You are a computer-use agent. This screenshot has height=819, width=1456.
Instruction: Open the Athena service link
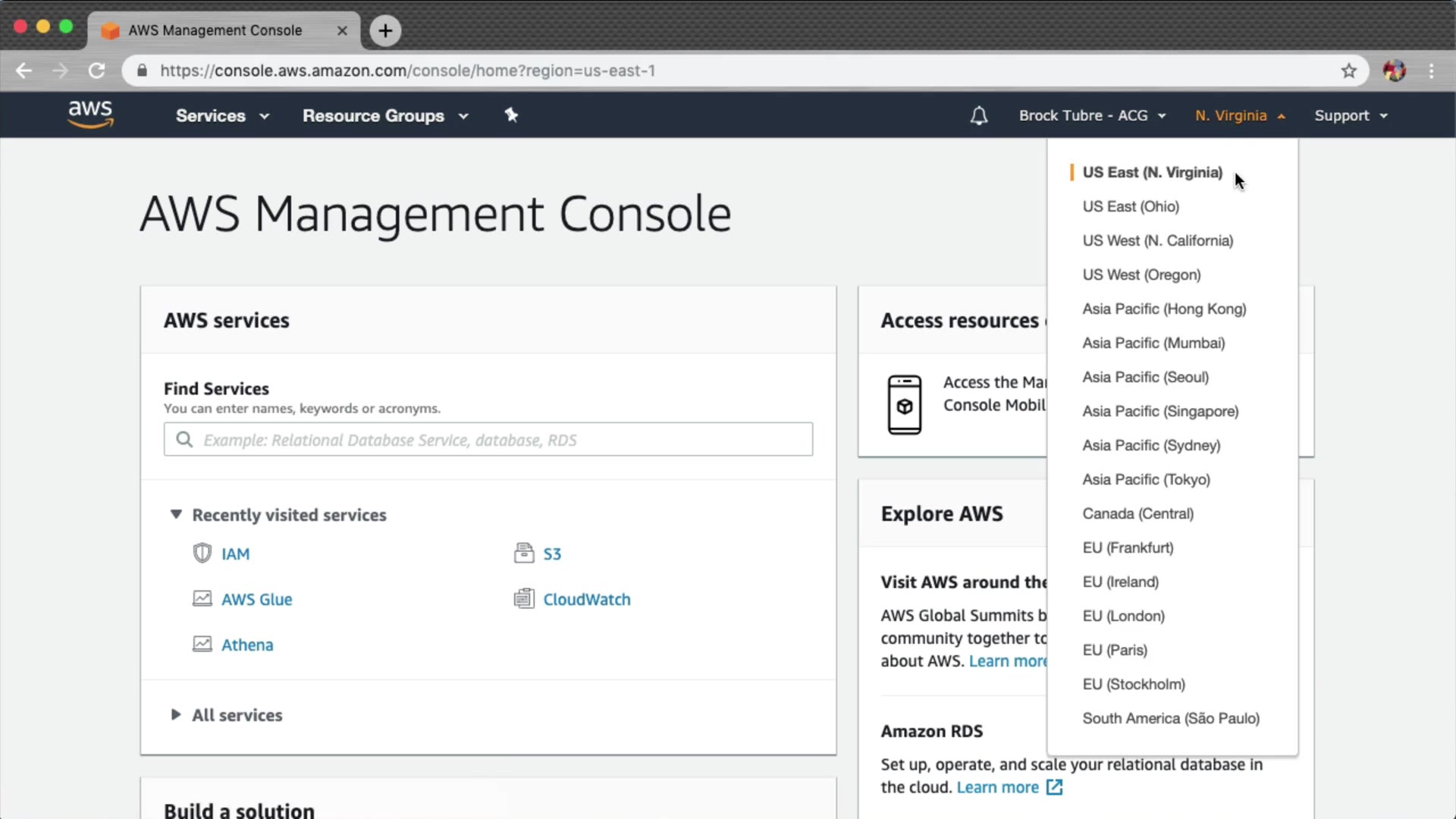click(247, 645)
